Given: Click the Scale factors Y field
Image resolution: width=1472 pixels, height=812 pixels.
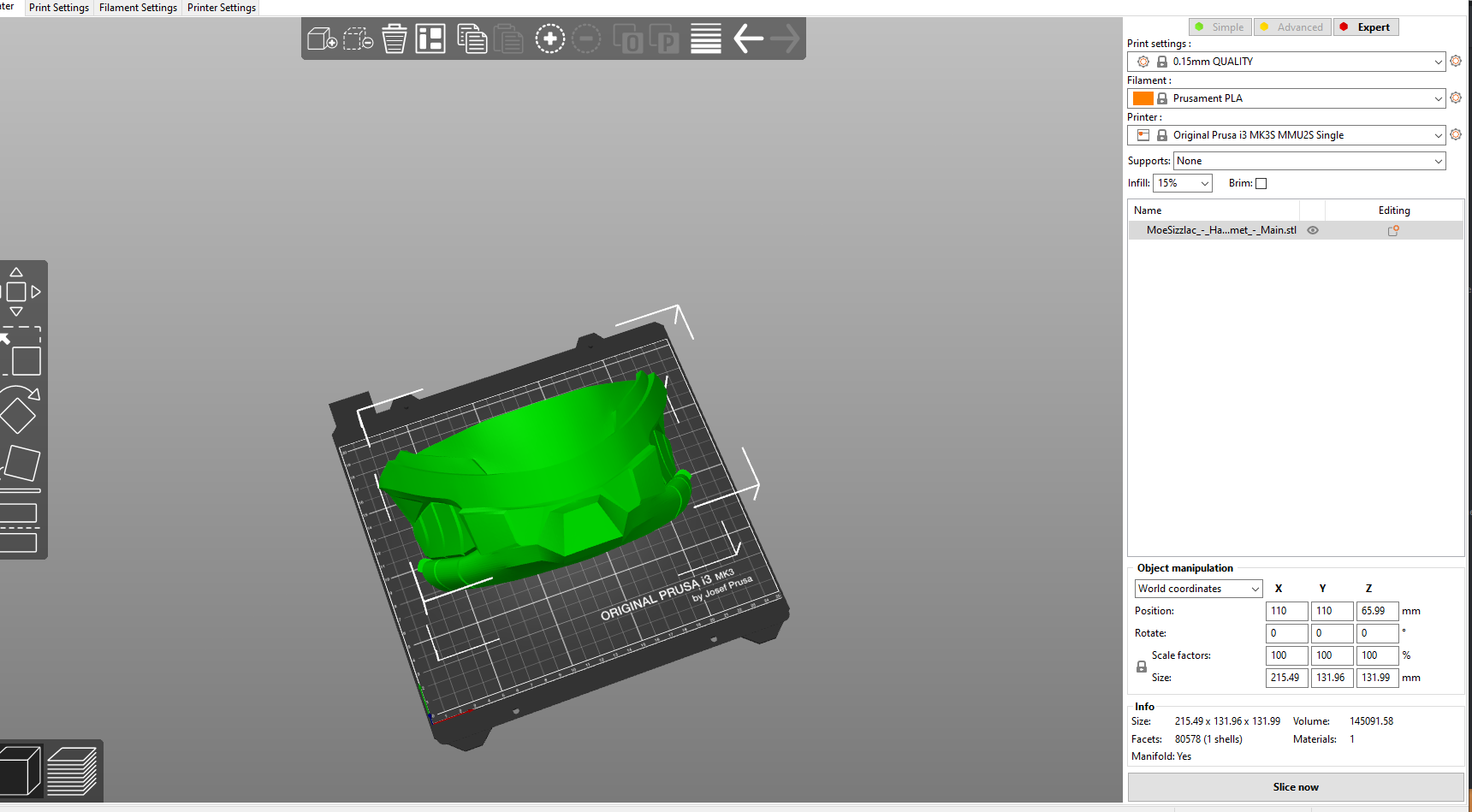Looking at the screenshot, I should coord(1333,655).
